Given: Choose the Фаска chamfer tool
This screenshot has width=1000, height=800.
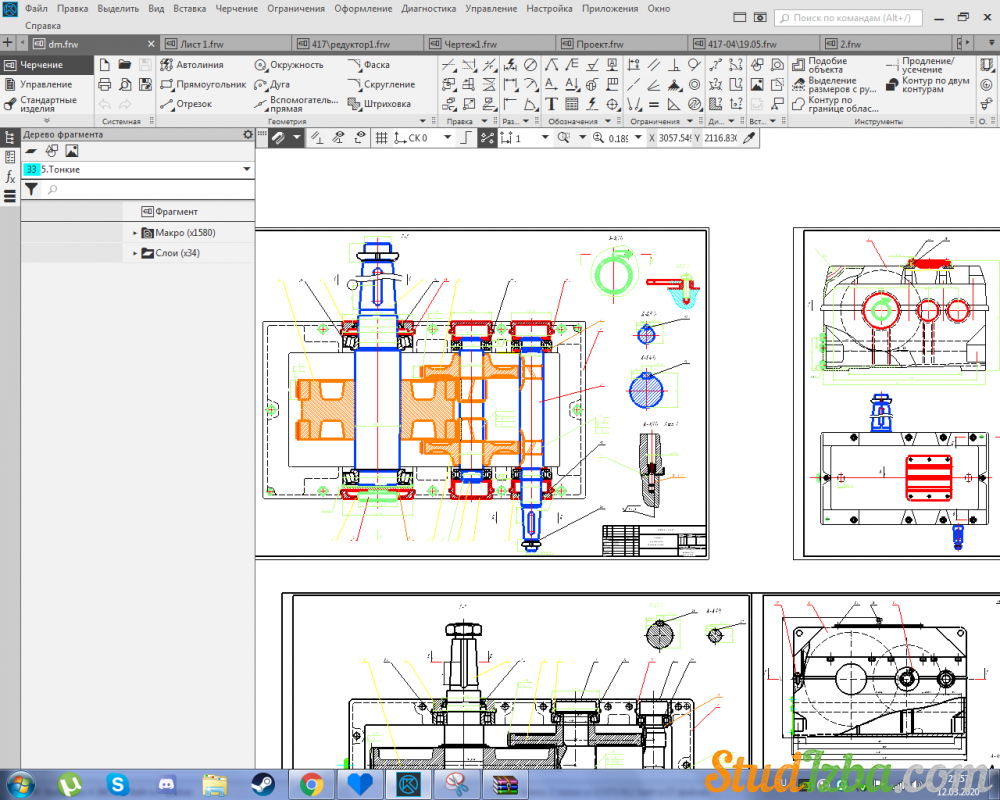Looking at the screenshot, I should (x=369, y=65).
